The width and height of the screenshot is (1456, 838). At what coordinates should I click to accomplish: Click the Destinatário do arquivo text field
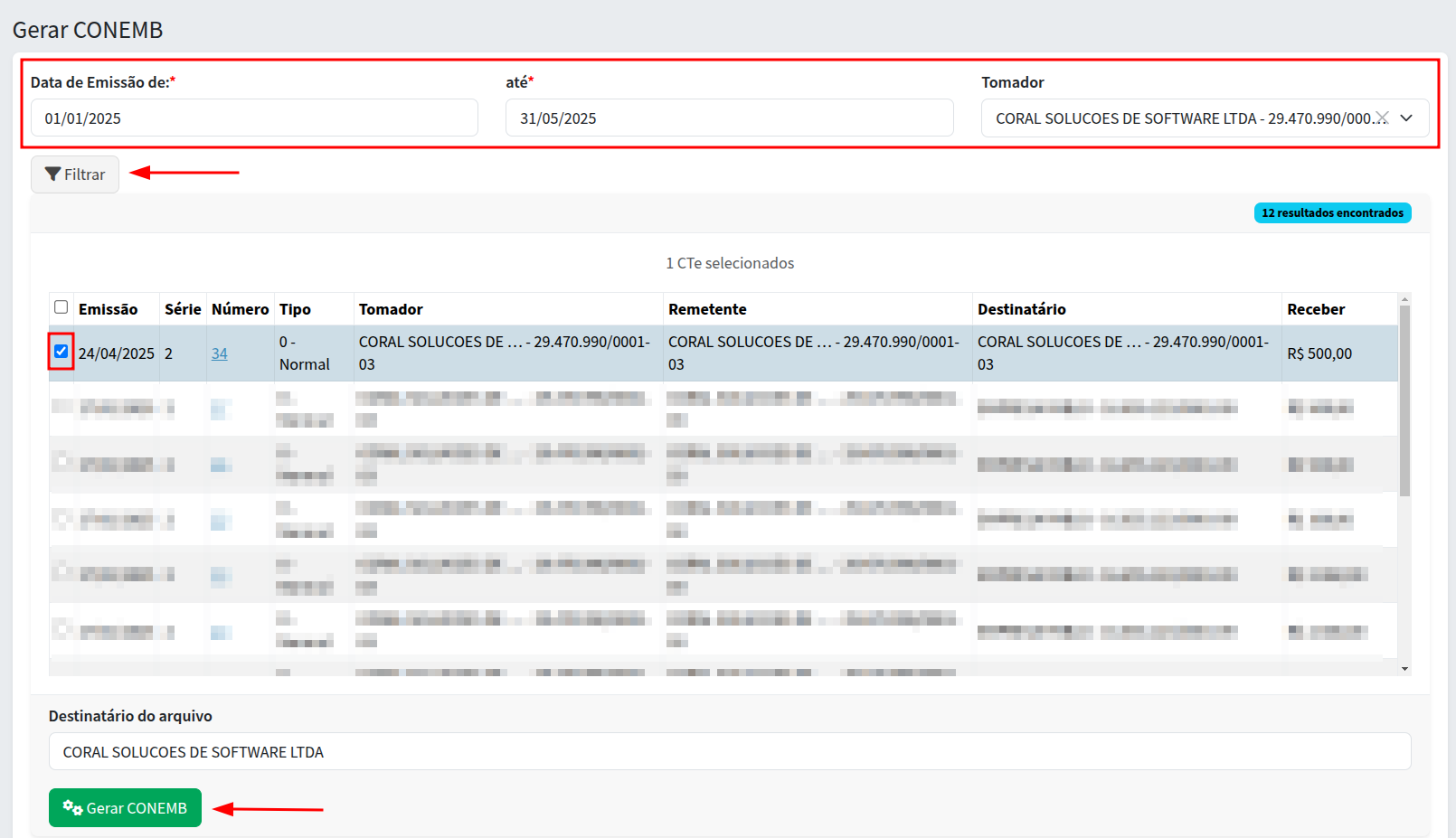(729, 752)
